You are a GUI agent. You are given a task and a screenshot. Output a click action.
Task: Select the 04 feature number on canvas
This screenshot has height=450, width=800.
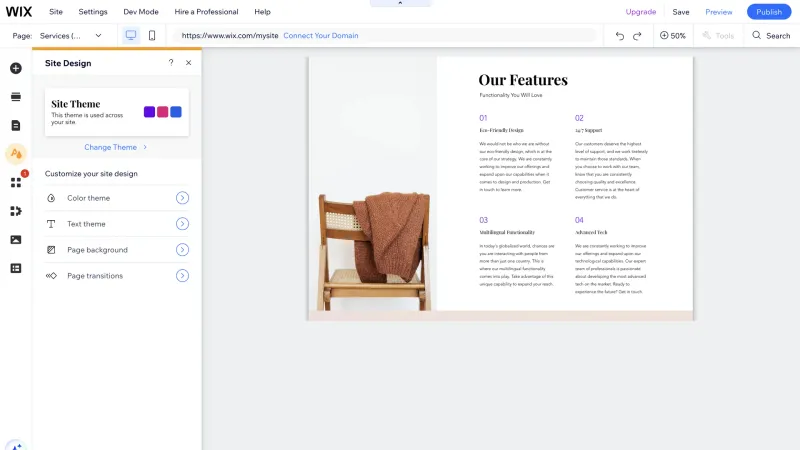point(579,220)
